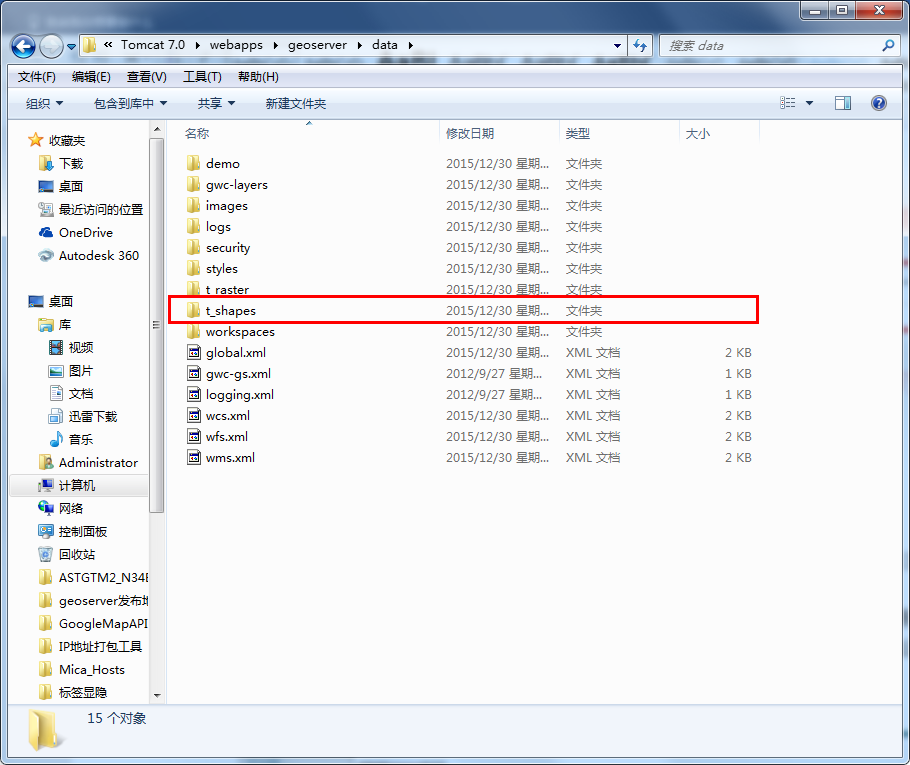The height and width of the screenshot is (765, 910).
Task: Select 库 in the navigation tree
Action: pyautogui.click(x=65, y=324)
